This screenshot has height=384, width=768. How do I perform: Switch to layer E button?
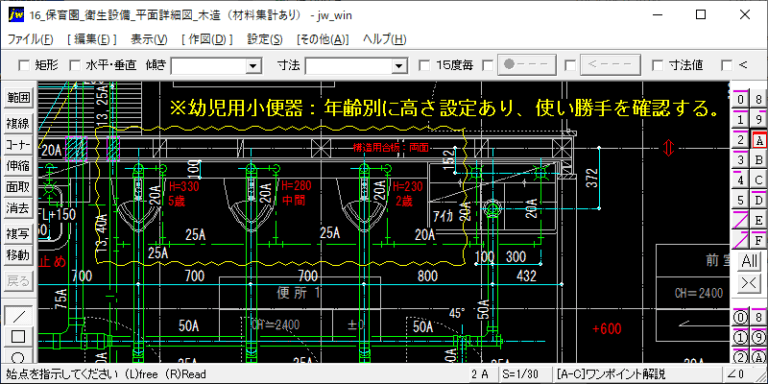pos(759,220)
